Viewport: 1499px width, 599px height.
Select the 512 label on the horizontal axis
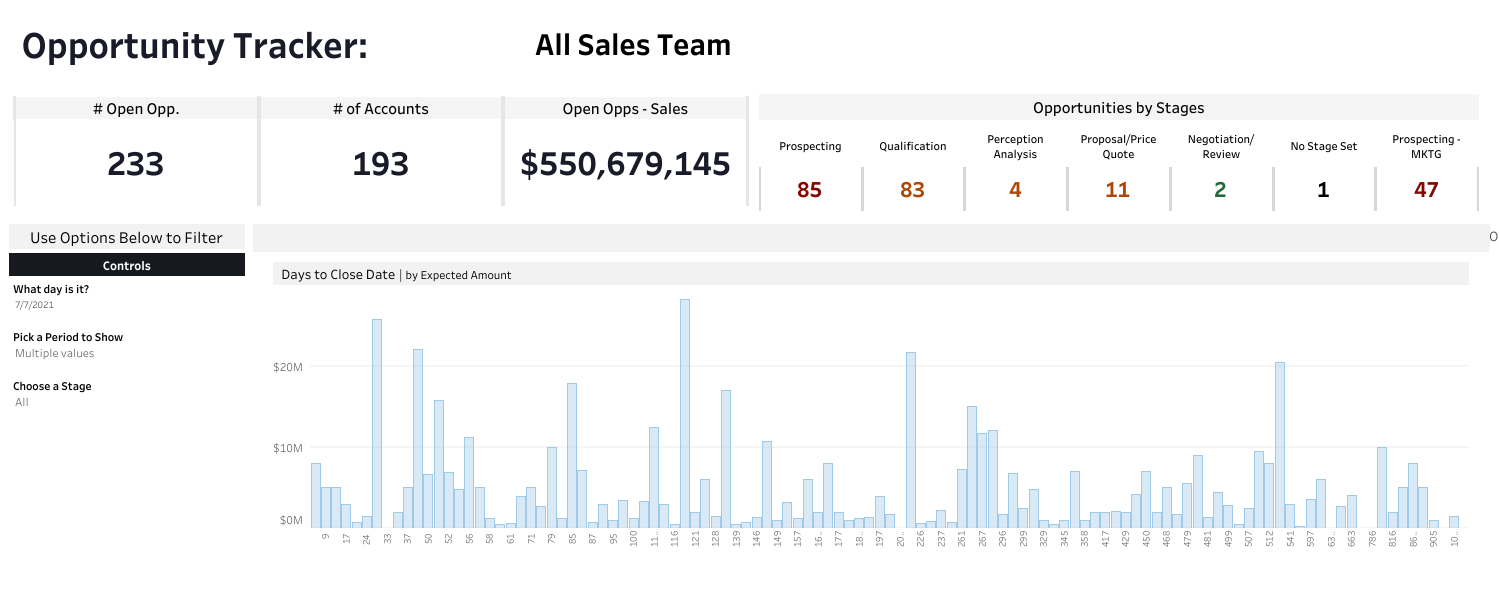click(x=1269, y=538)
